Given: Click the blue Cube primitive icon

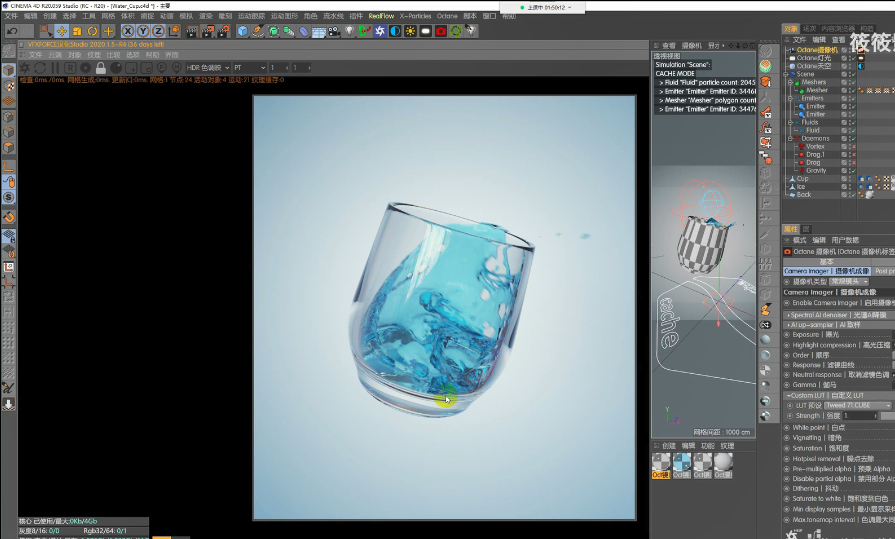Looking at the screenshot, I should (243, 31).
